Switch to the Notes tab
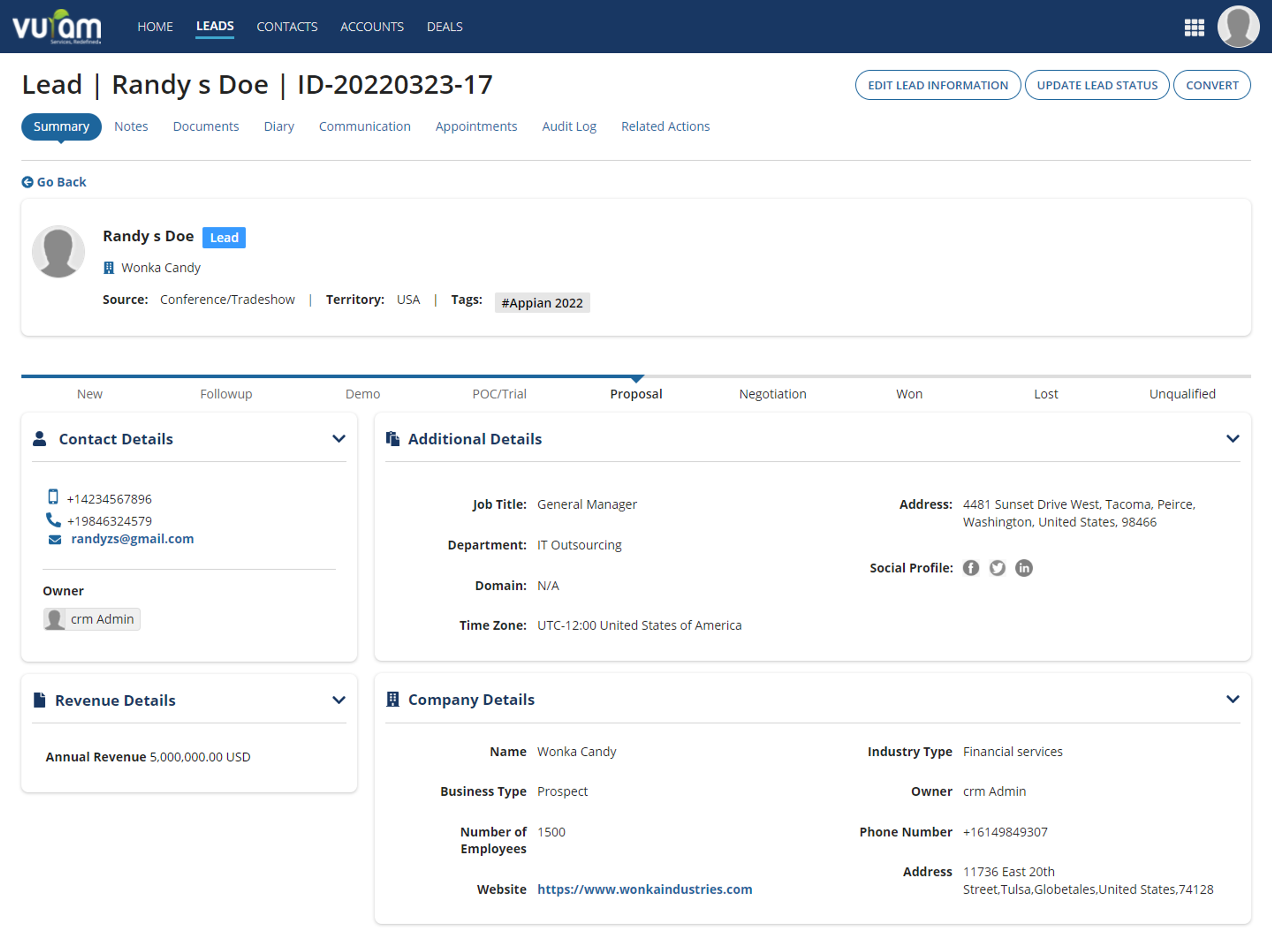Screen dimensions: 1272x952 tap(131, 126)
